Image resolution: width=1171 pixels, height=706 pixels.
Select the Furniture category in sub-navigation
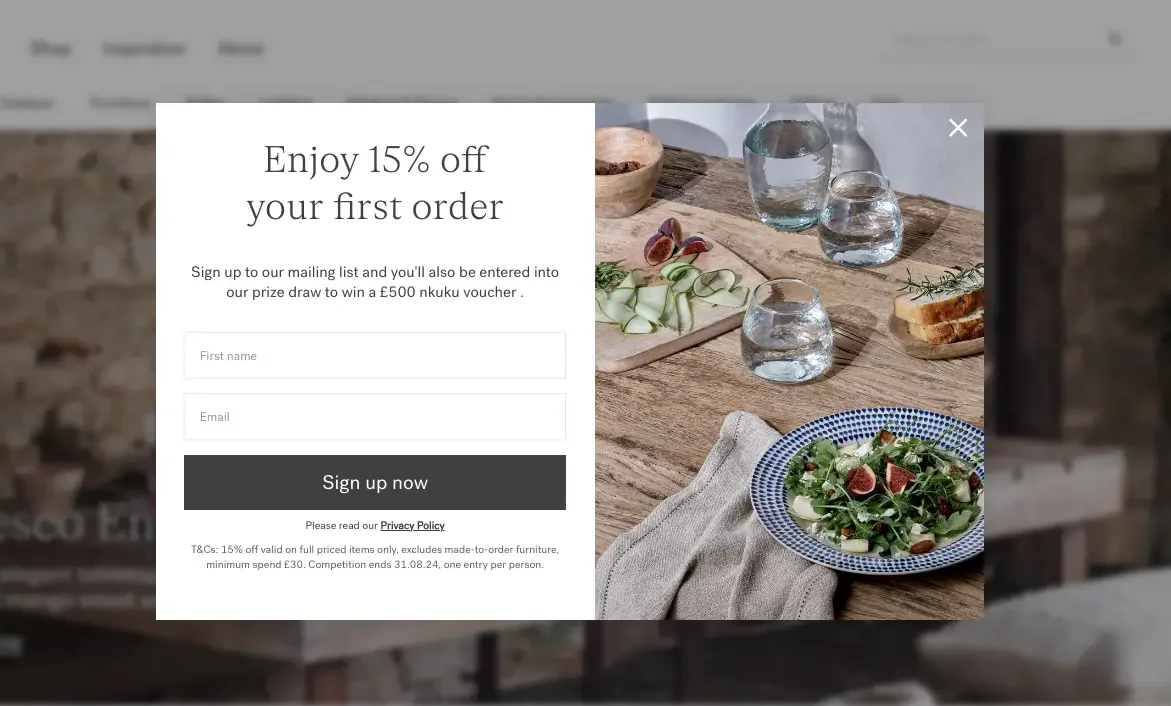pos(121,103)
